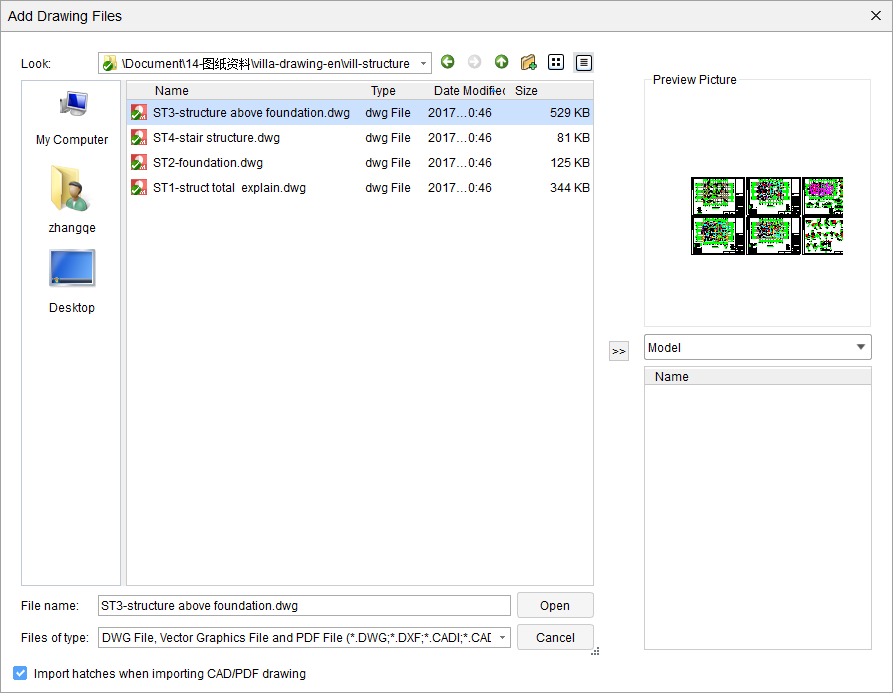Go up to the parent directory
This screenshot has height=693, width=893.
(x=502, y=63)
